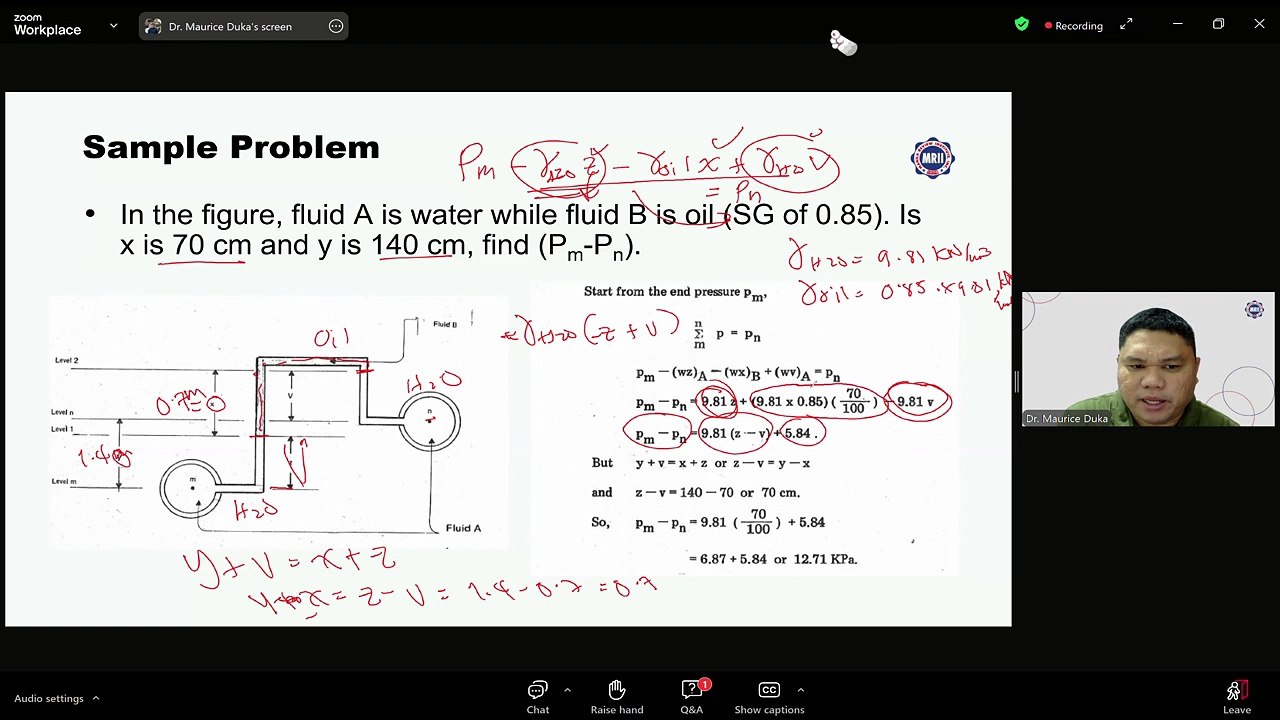1280x720 pixels.
Task: Click the avatar in the screen tab
Action: [153, 27]
